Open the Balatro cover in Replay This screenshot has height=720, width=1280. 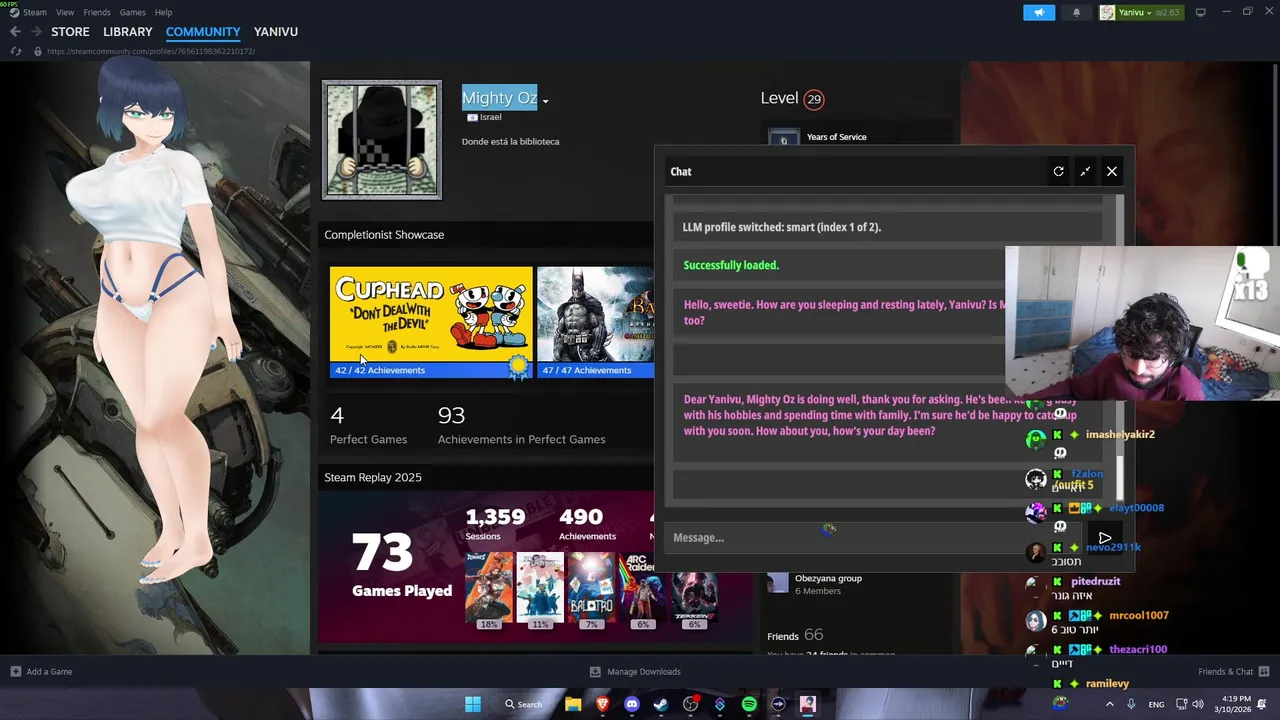(x=591, y=590)
